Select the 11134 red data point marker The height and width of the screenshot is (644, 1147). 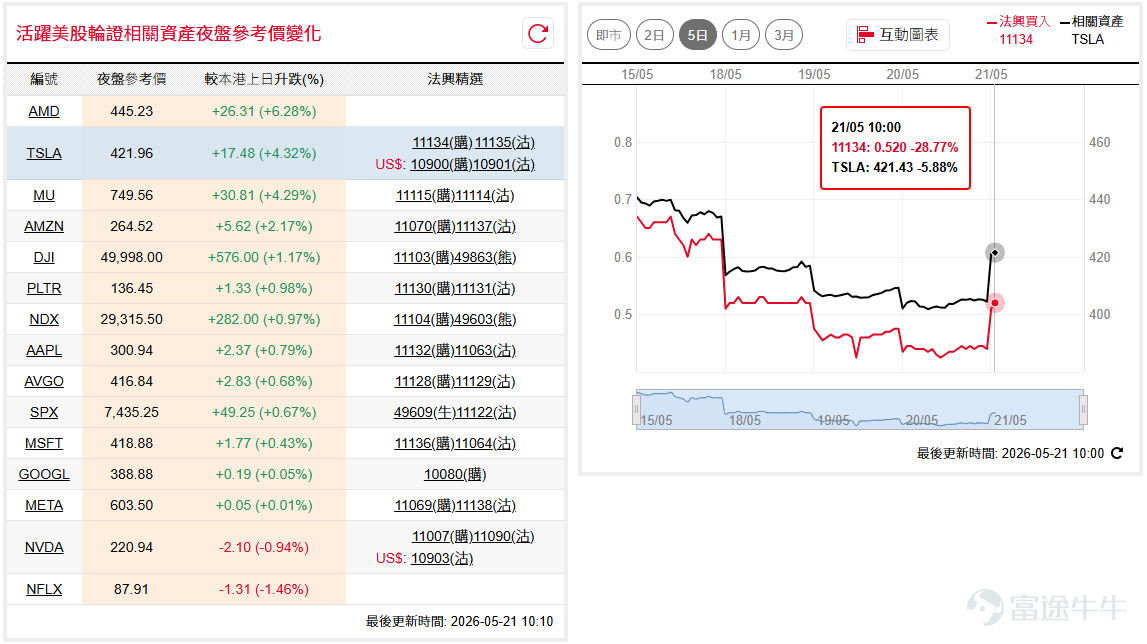point(995,303)
